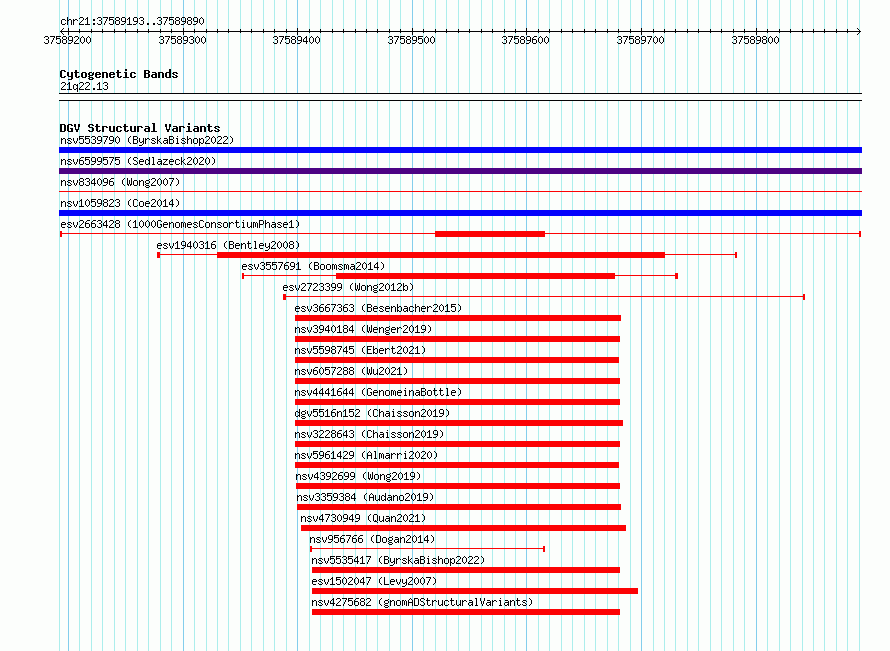Screen dimensions: 890x651
Task: Select the nsv6057288 Wu2021 red bar
Action: [x=457, y=381]
